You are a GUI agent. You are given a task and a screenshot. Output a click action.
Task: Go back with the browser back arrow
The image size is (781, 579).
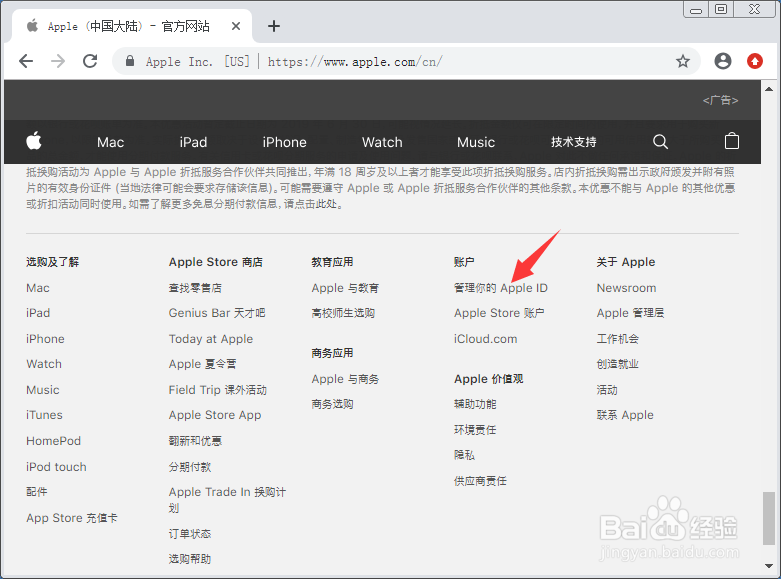coord(26,61)
